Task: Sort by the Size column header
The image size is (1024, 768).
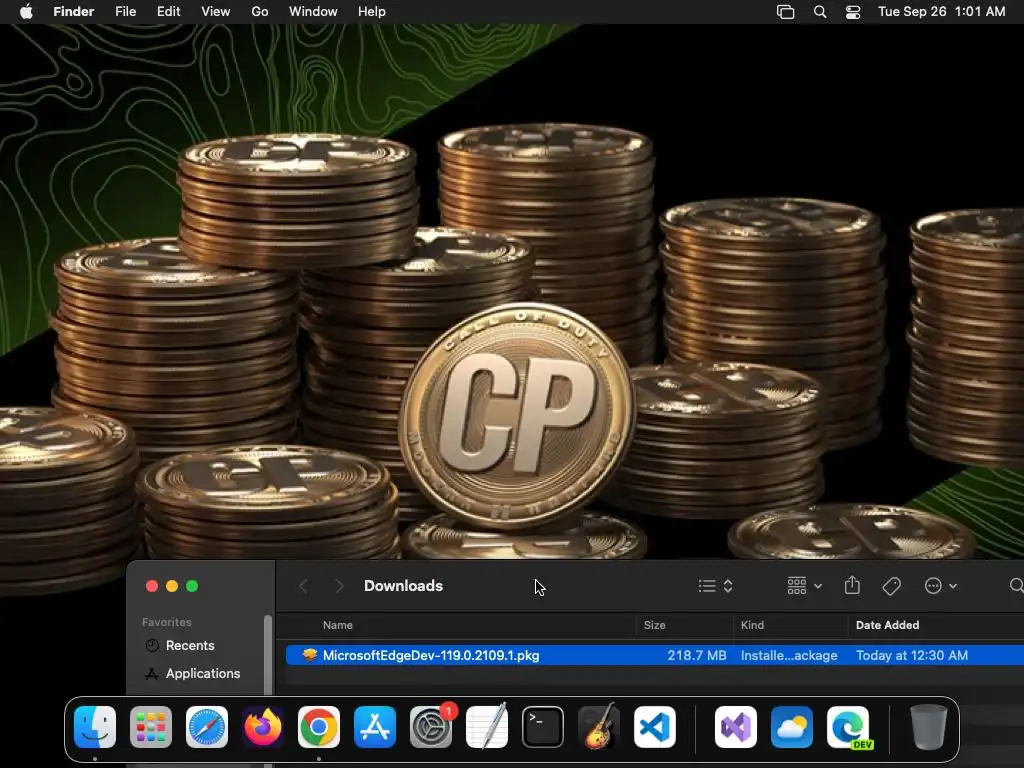Action: [x=654, y=625]
